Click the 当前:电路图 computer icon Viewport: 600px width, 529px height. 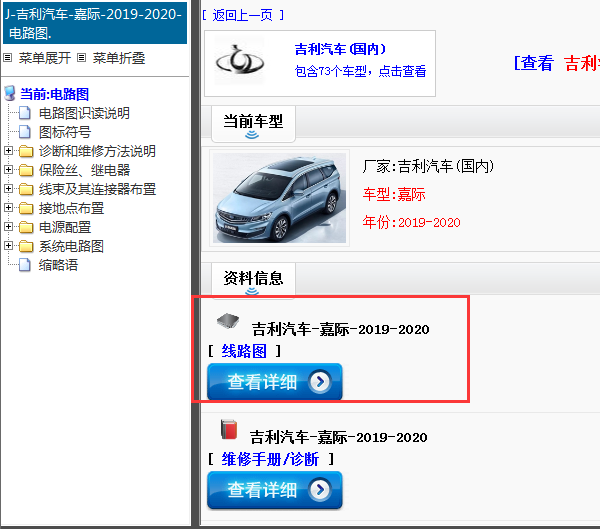tap(10, 93)
